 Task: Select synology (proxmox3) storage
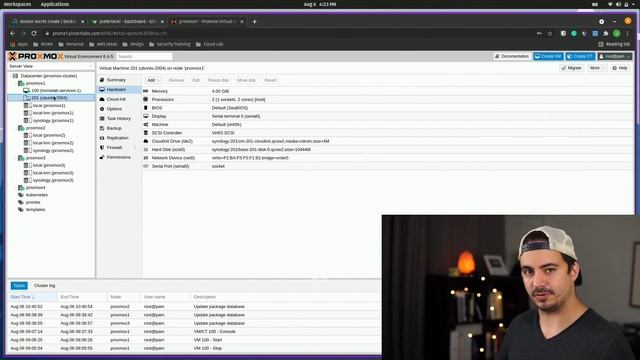53,180
